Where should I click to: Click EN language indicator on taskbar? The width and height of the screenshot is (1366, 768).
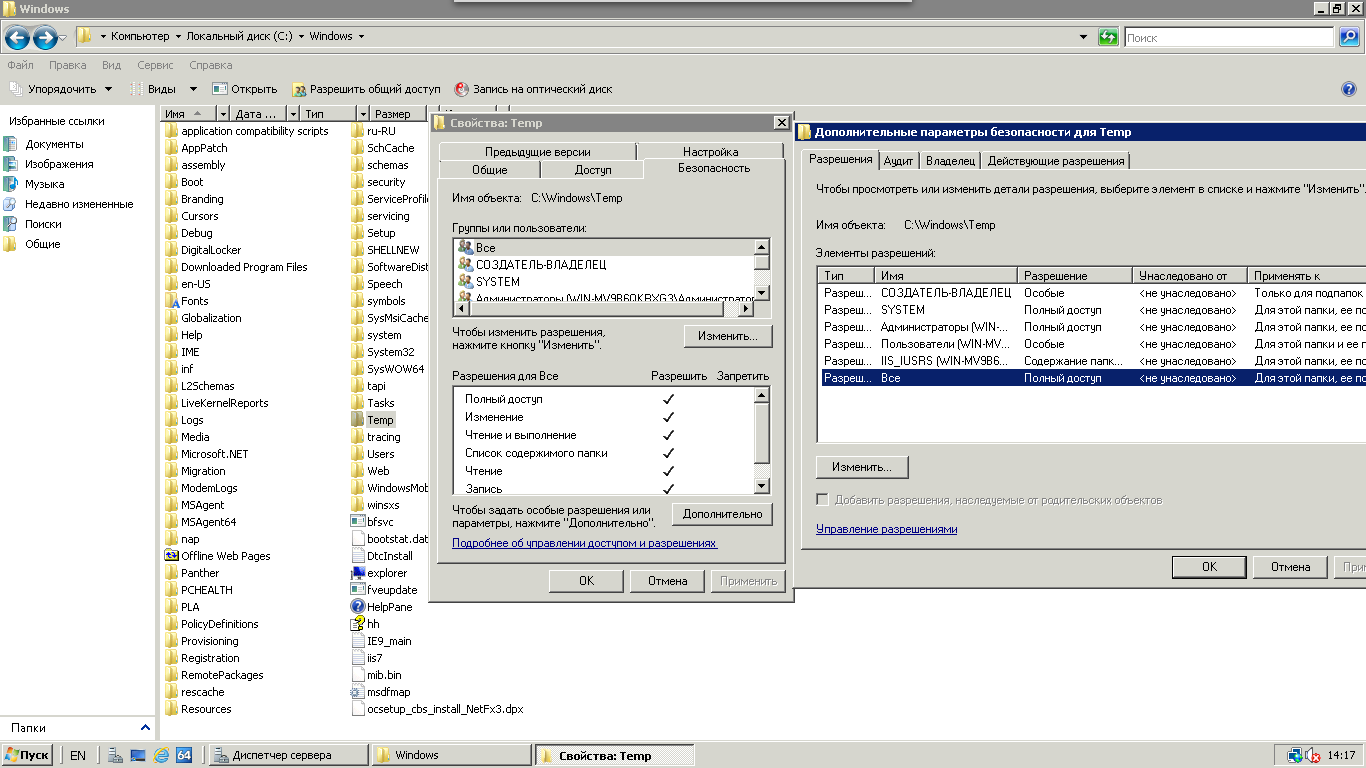[77, 756]
